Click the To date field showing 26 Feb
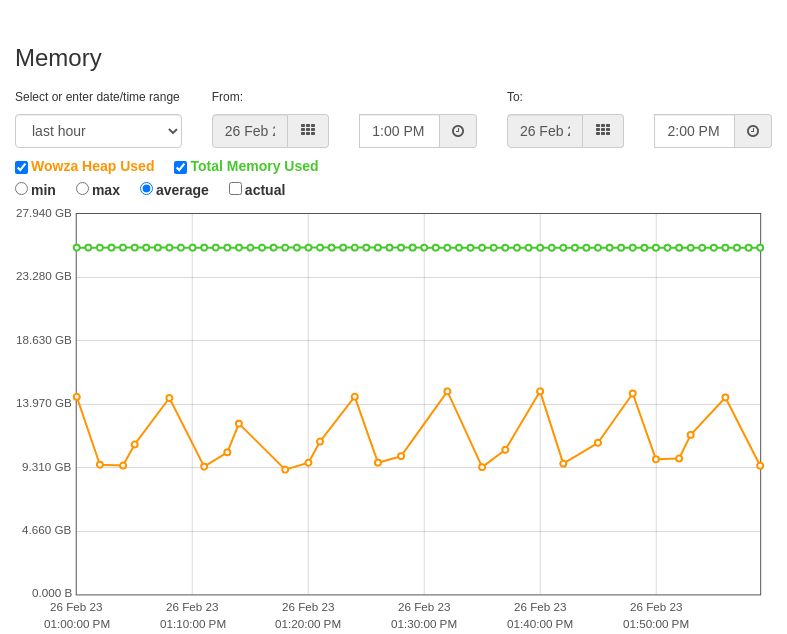This screenshot has width=787, height=634. point(545,131)
